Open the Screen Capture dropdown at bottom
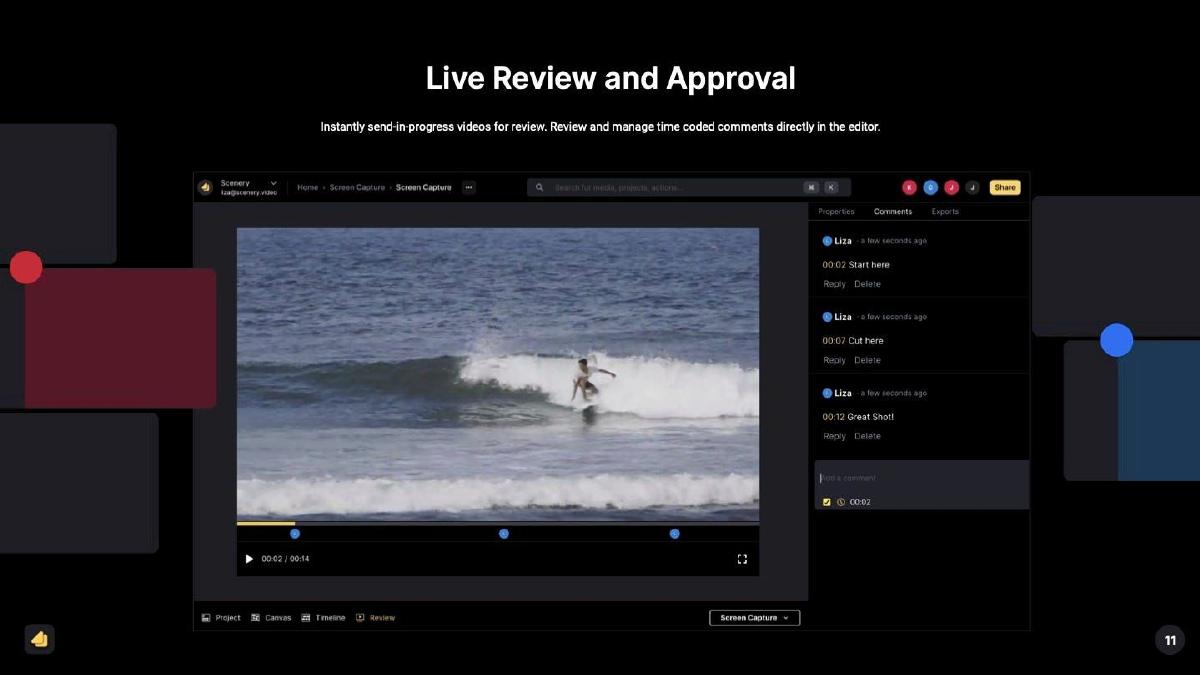Image resolution: width=1200 pixels, height=675 pixels. [755, 618]
